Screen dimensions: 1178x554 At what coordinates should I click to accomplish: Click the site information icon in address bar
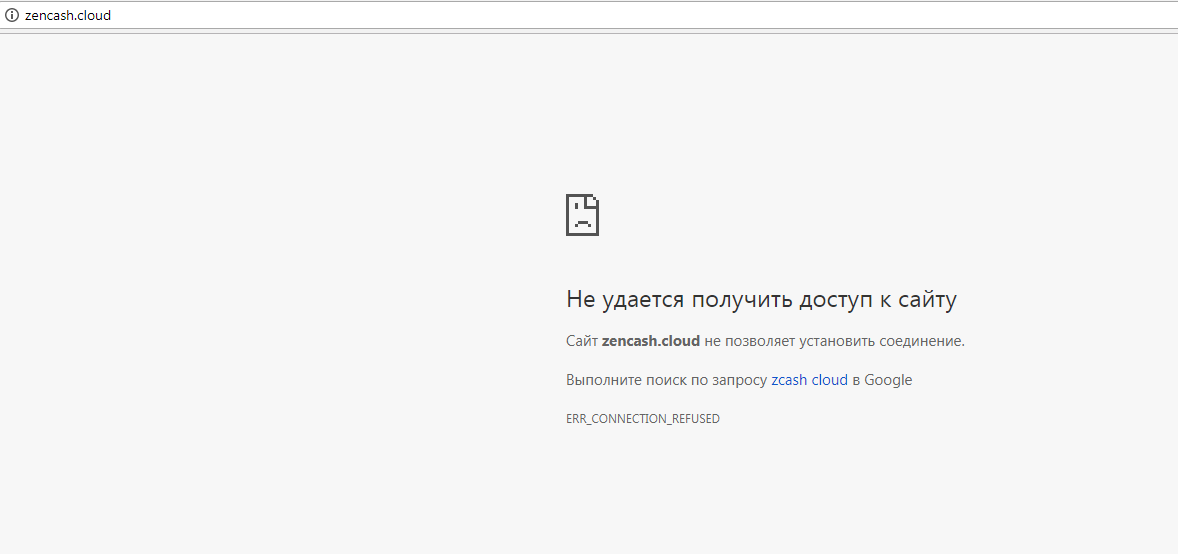click(x=12, y=16)
